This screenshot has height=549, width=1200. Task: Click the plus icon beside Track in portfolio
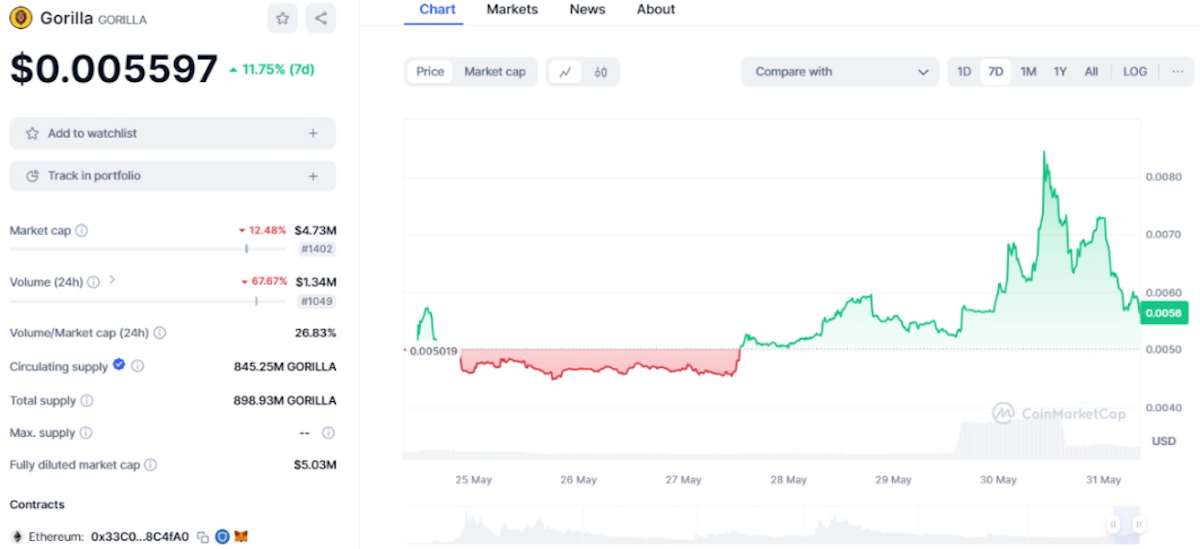[x=313, y=176]
